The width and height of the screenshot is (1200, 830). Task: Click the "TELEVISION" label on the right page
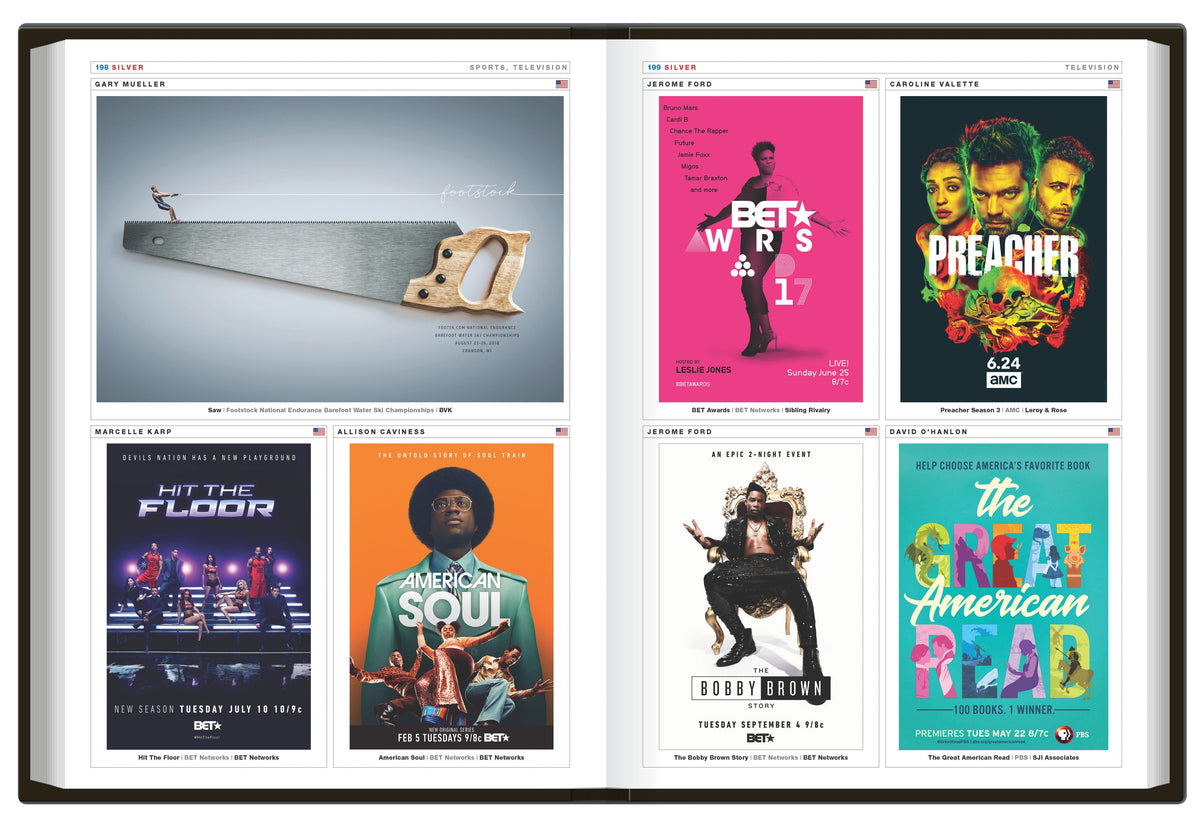(1091, 68)
